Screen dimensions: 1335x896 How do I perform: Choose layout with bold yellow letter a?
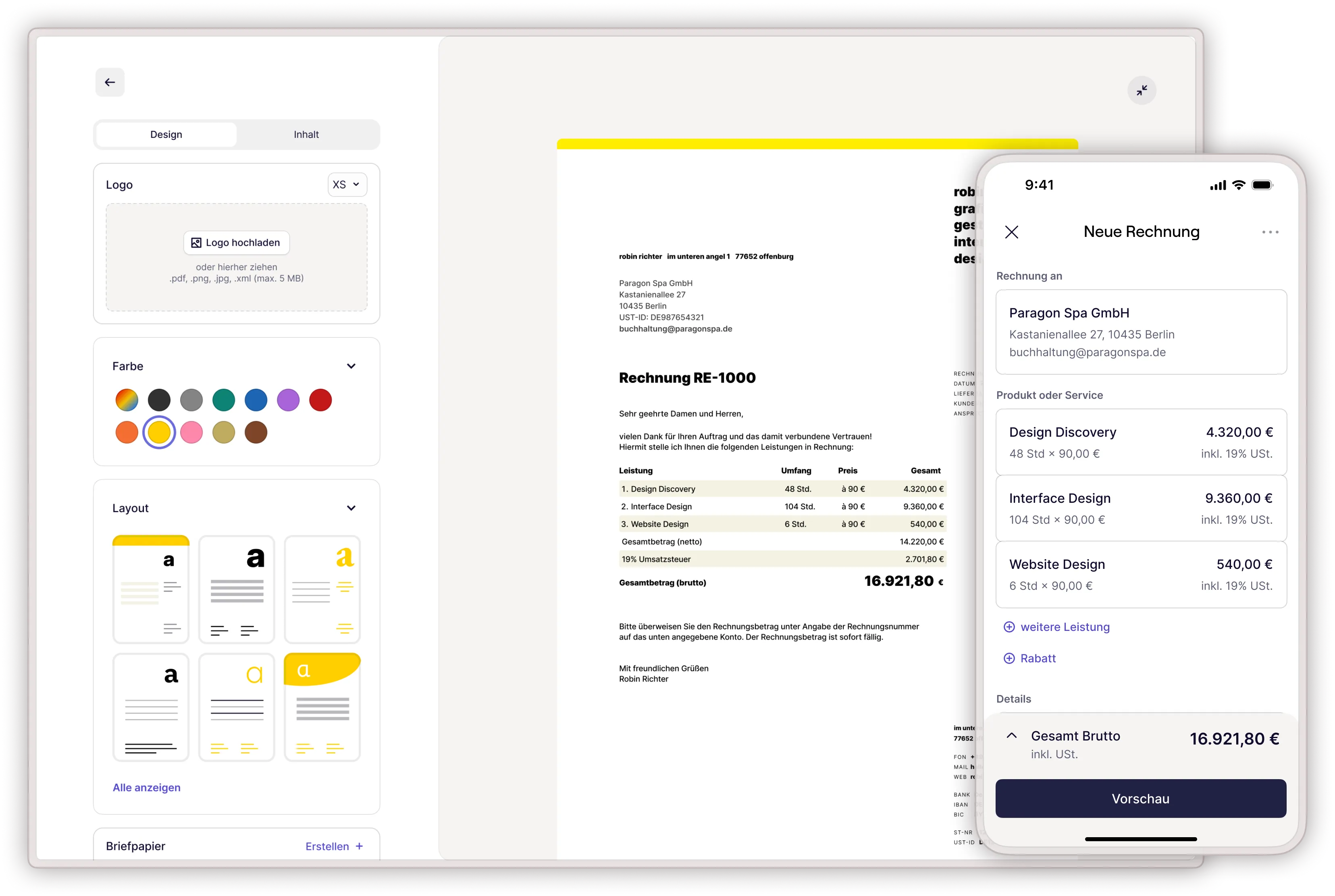[322, 589]
